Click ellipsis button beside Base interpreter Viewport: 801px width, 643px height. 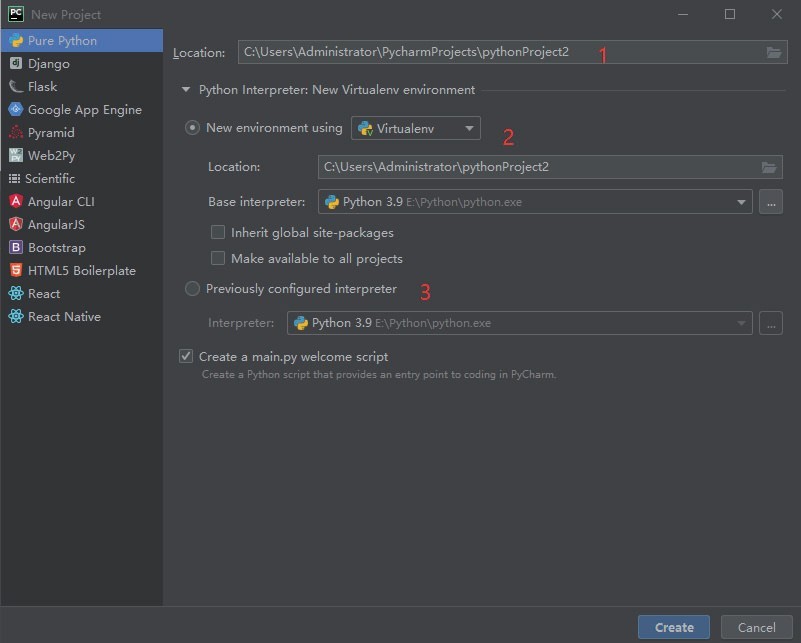pos(771,202)
